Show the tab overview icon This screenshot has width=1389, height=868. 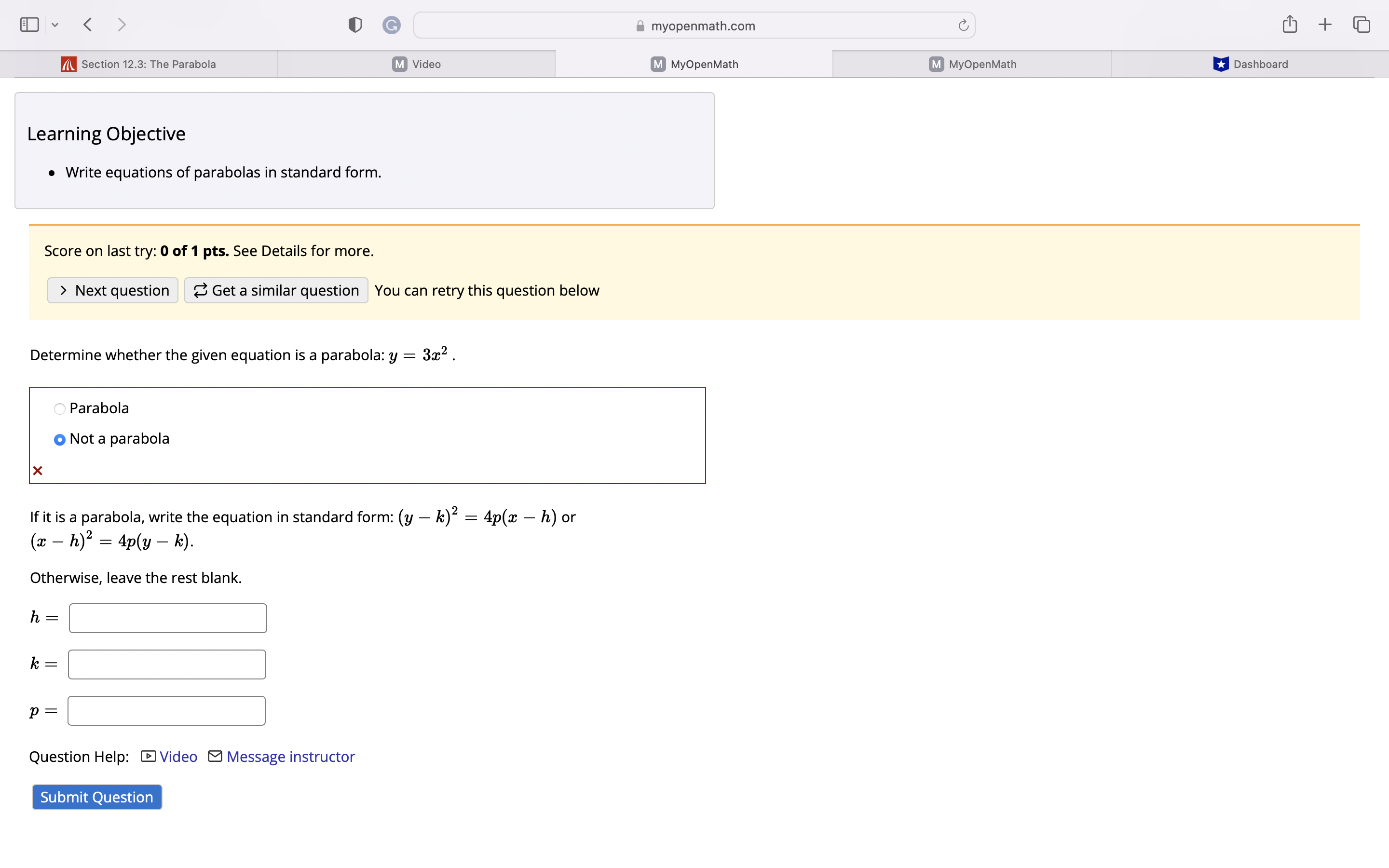(1361, 24)
